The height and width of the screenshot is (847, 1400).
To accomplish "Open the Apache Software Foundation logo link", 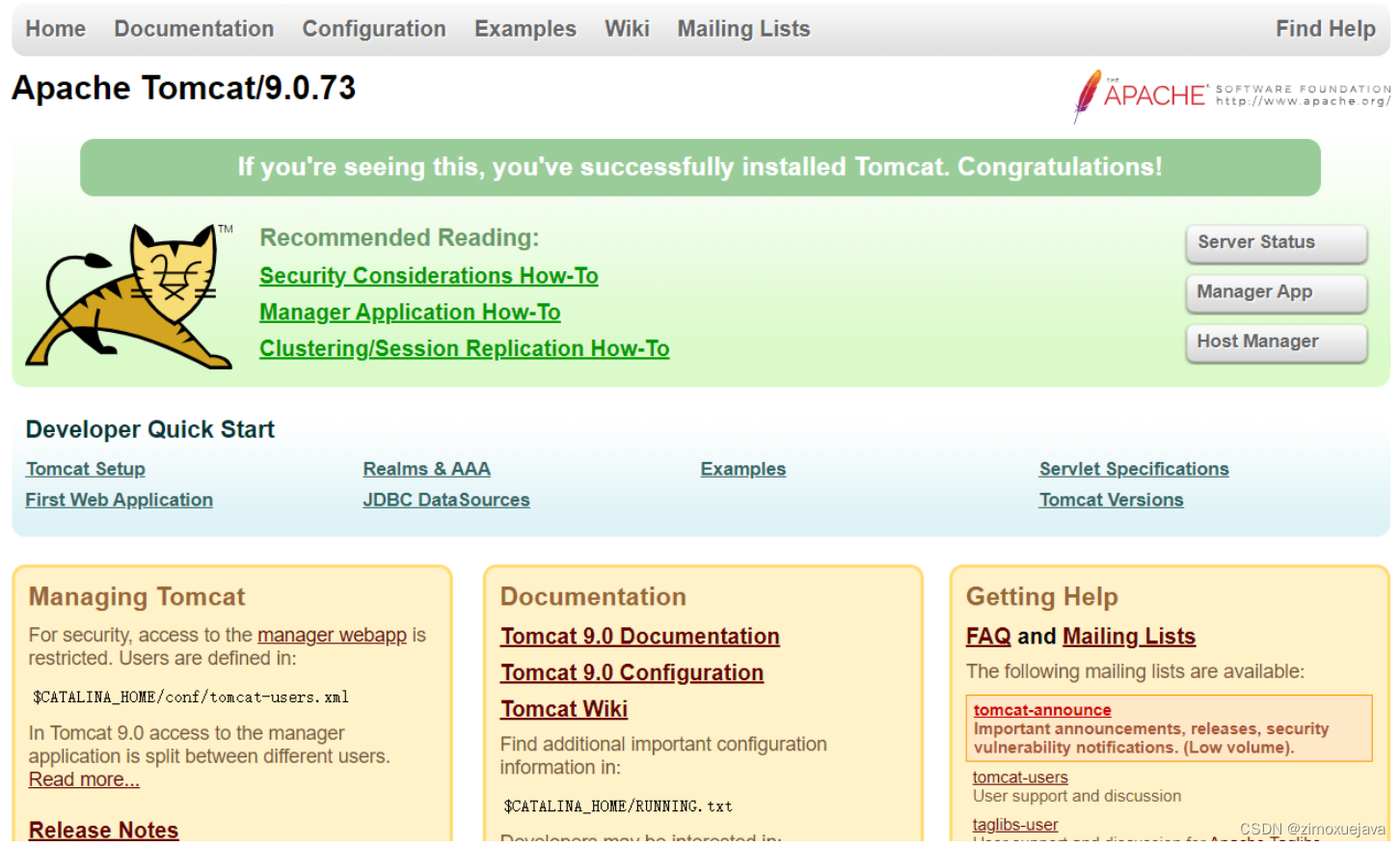I will (x=1231, y=96).
